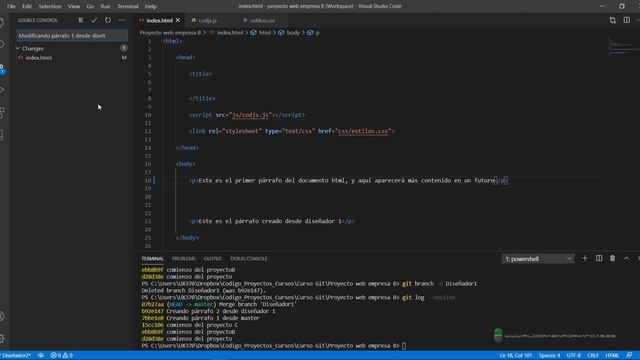Change file encoding via UTF-8
Image resolution: width=640 pixels, height=360 pixels.
pyautogui.click(x=573, y=356)
